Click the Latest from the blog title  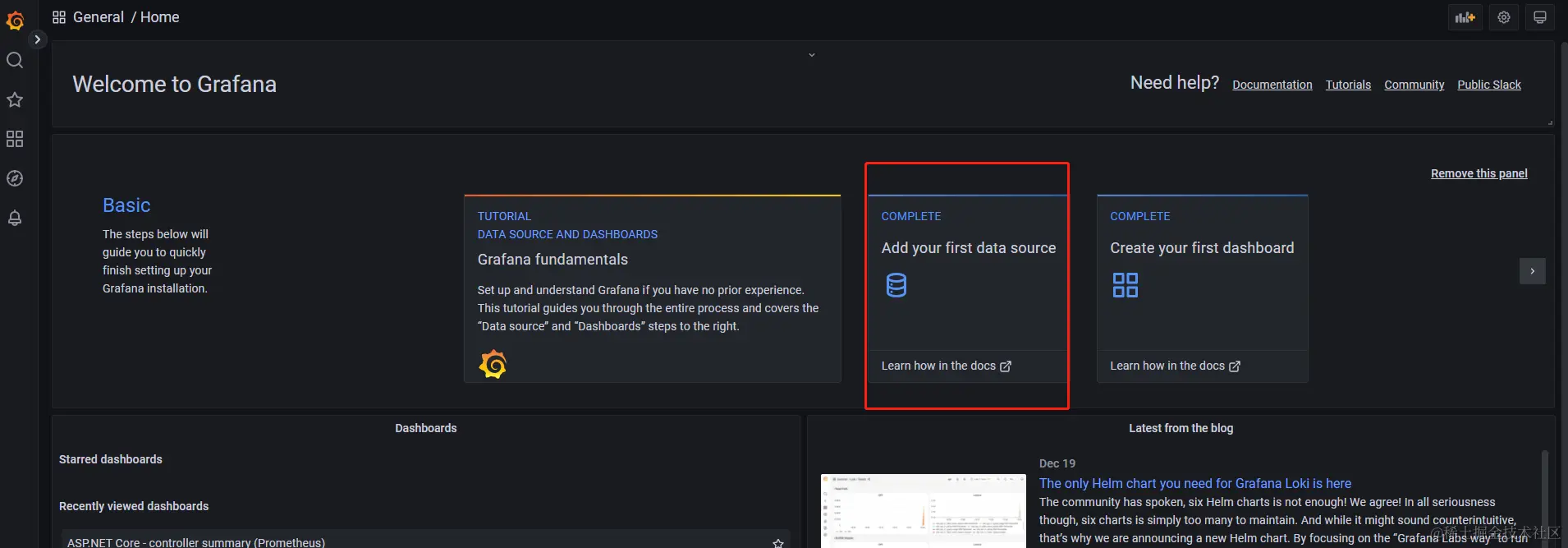1181,428
